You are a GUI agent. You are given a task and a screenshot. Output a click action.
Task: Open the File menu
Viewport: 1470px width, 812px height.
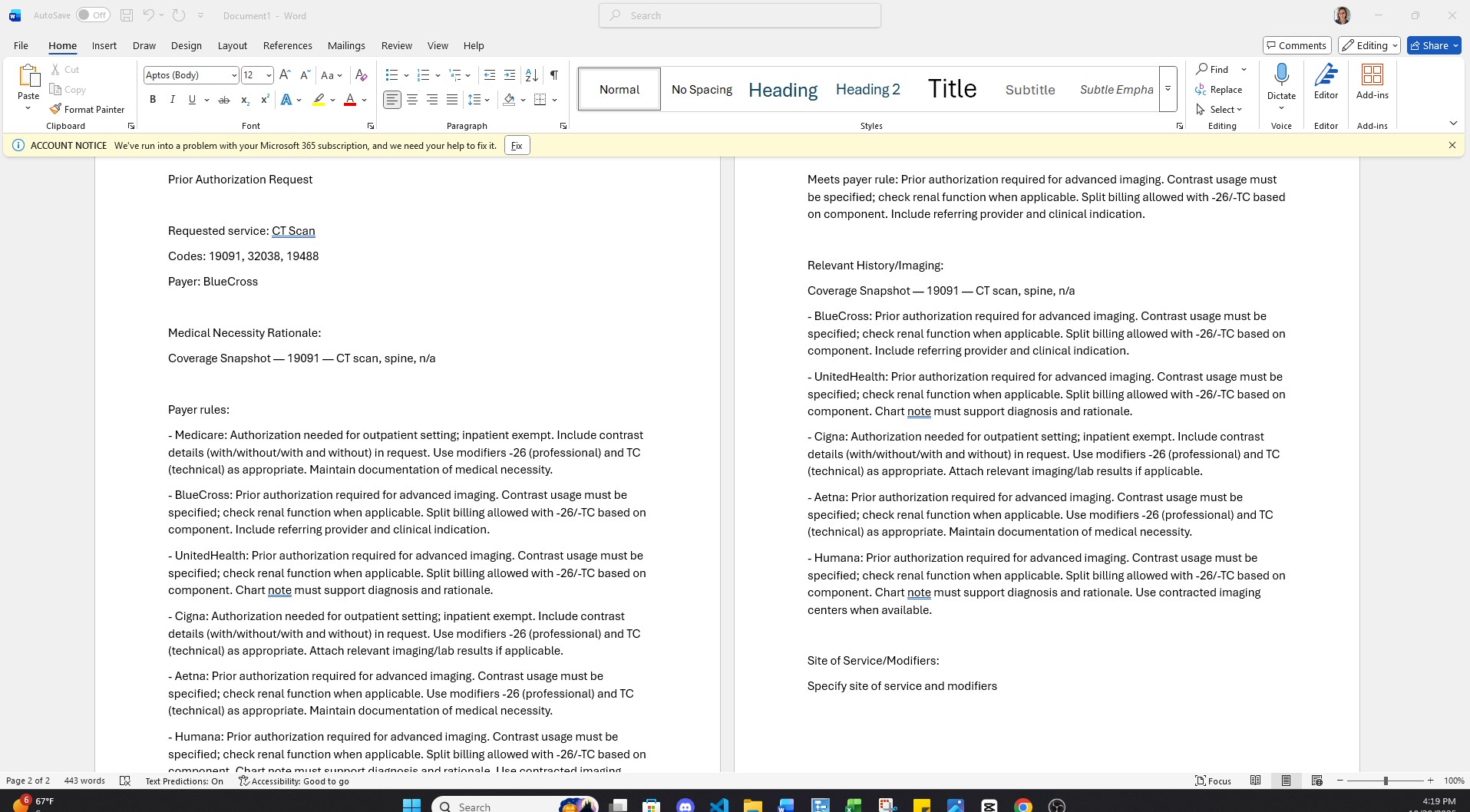[21, 45]
